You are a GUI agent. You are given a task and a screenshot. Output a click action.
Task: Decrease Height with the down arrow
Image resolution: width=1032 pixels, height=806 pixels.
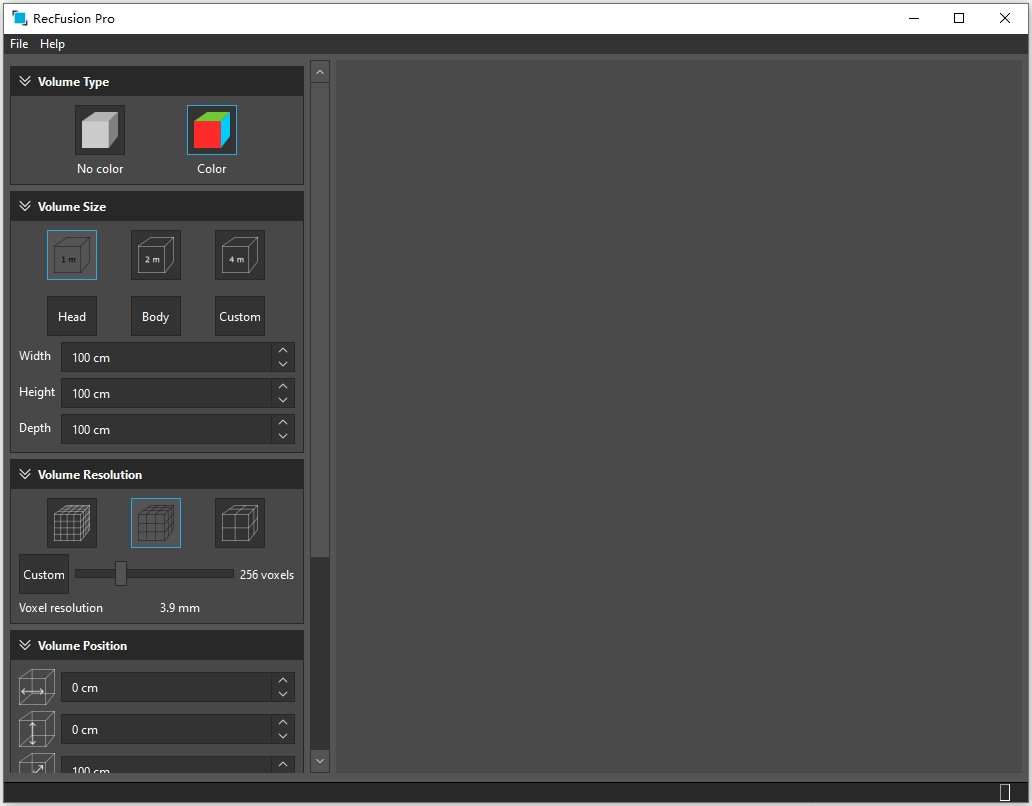[283, 401]
